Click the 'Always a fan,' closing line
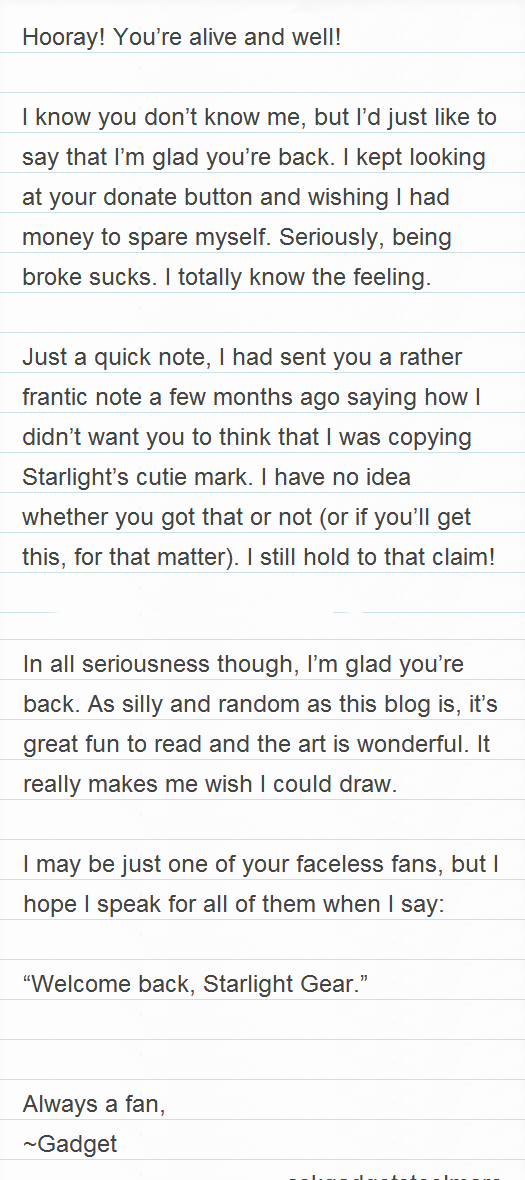This screenshot has height=1180, width=525. [94, 1105]
